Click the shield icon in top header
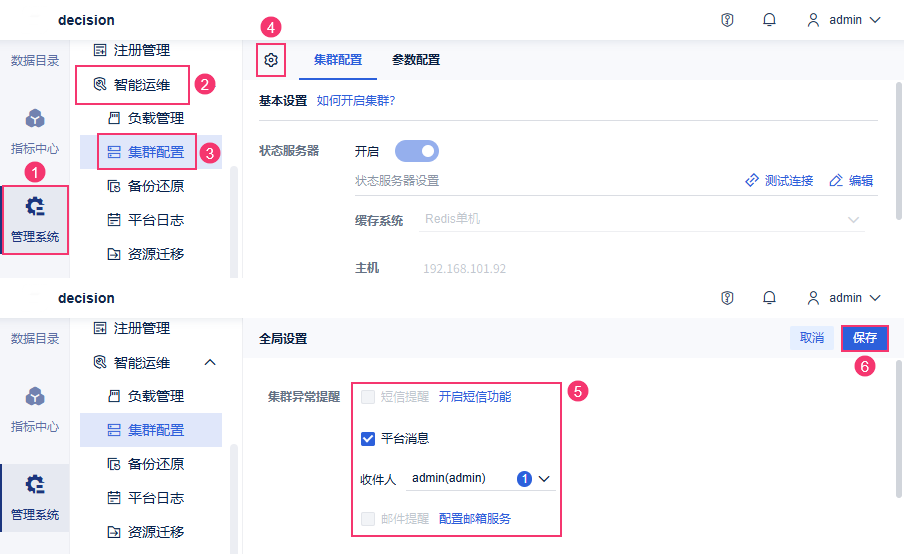This screenshot has width=904, height=554. [x=728, y=20]
